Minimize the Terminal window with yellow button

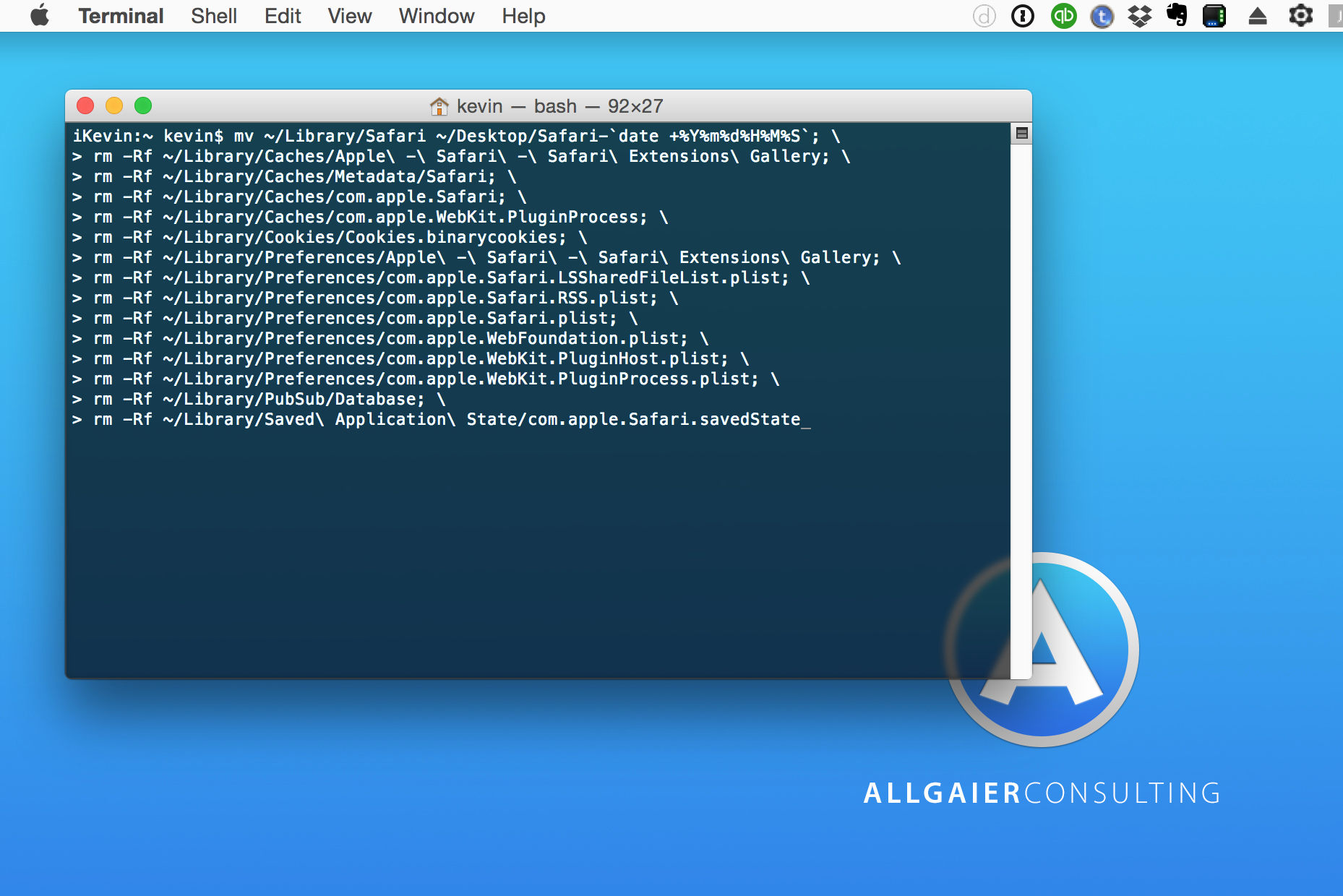(x=114, y=105)
